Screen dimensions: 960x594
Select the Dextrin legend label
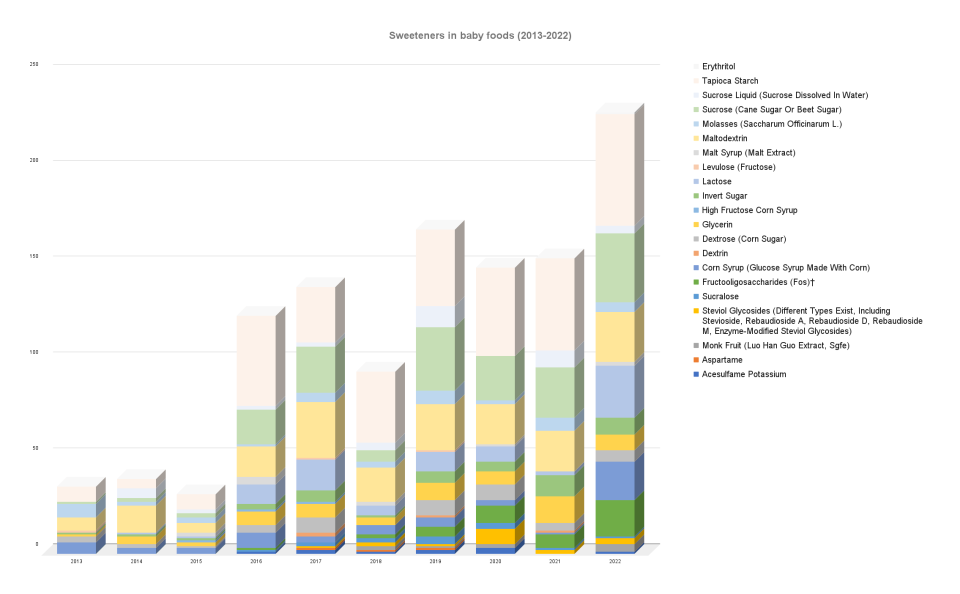718,254
